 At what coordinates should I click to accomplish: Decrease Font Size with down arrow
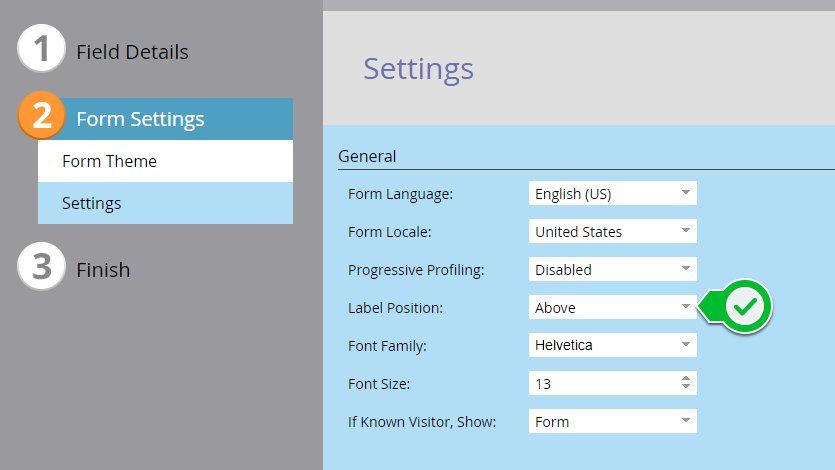(x=686, y=386)
